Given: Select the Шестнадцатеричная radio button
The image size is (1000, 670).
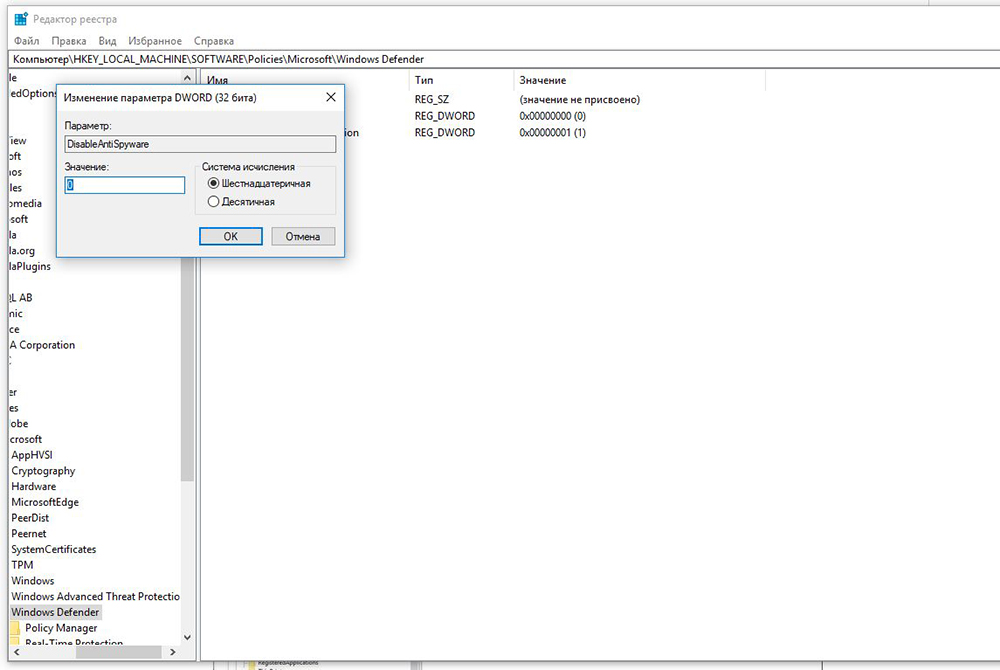Looking at the screenshot, I should [213, 184].
